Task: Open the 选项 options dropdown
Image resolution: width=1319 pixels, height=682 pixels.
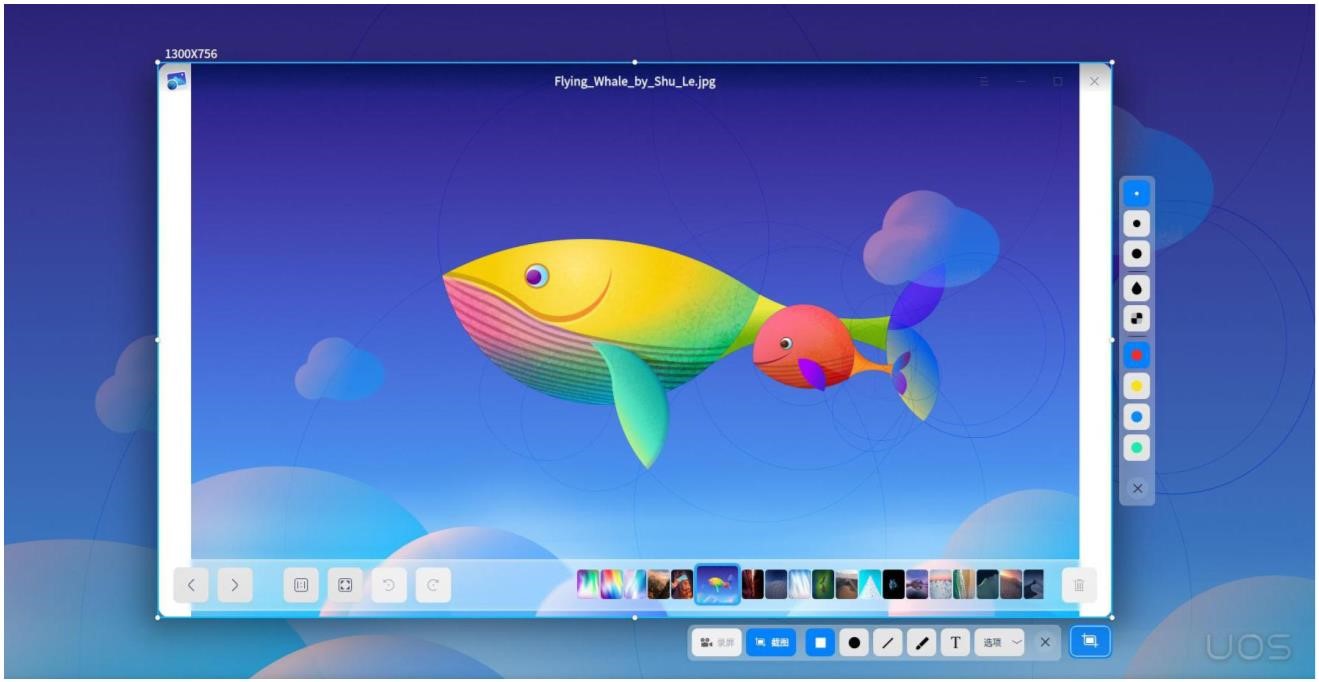Action: [x=1000, y=643]
